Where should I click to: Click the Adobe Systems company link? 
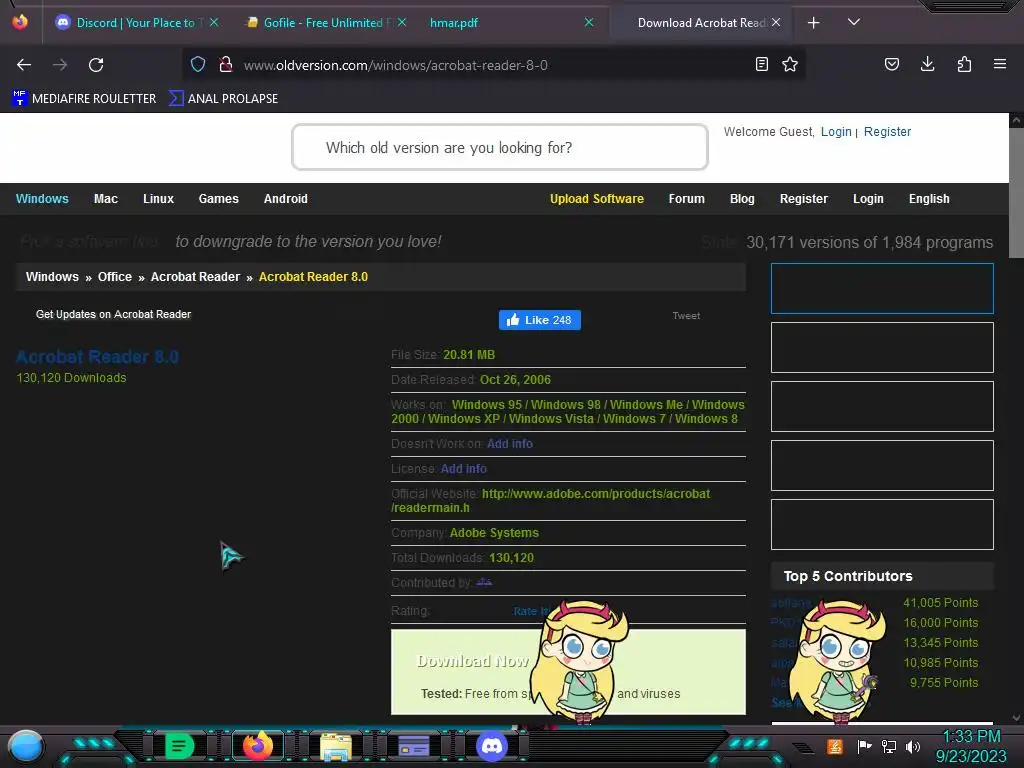point(494,533)
